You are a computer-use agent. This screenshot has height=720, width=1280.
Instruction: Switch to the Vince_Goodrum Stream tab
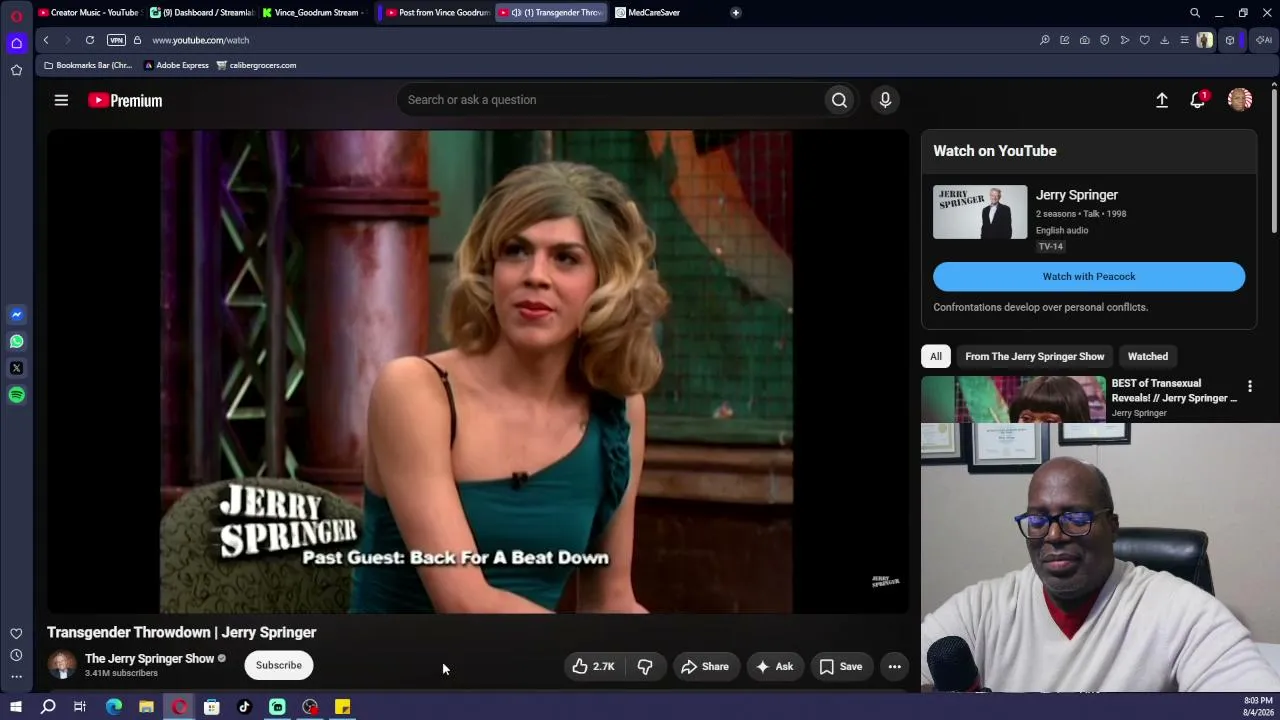pyautogui.click(x=315, y=13)
